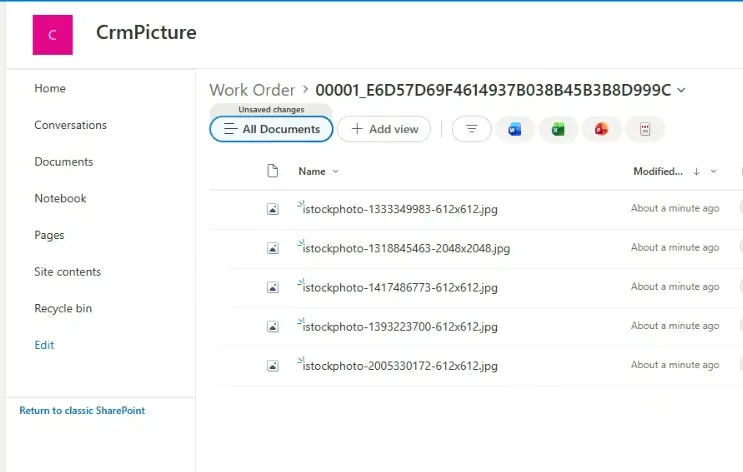This screenshot has height=472, width=743.
Task: Expand the Name column dropdown
Action: click(335, 172)
